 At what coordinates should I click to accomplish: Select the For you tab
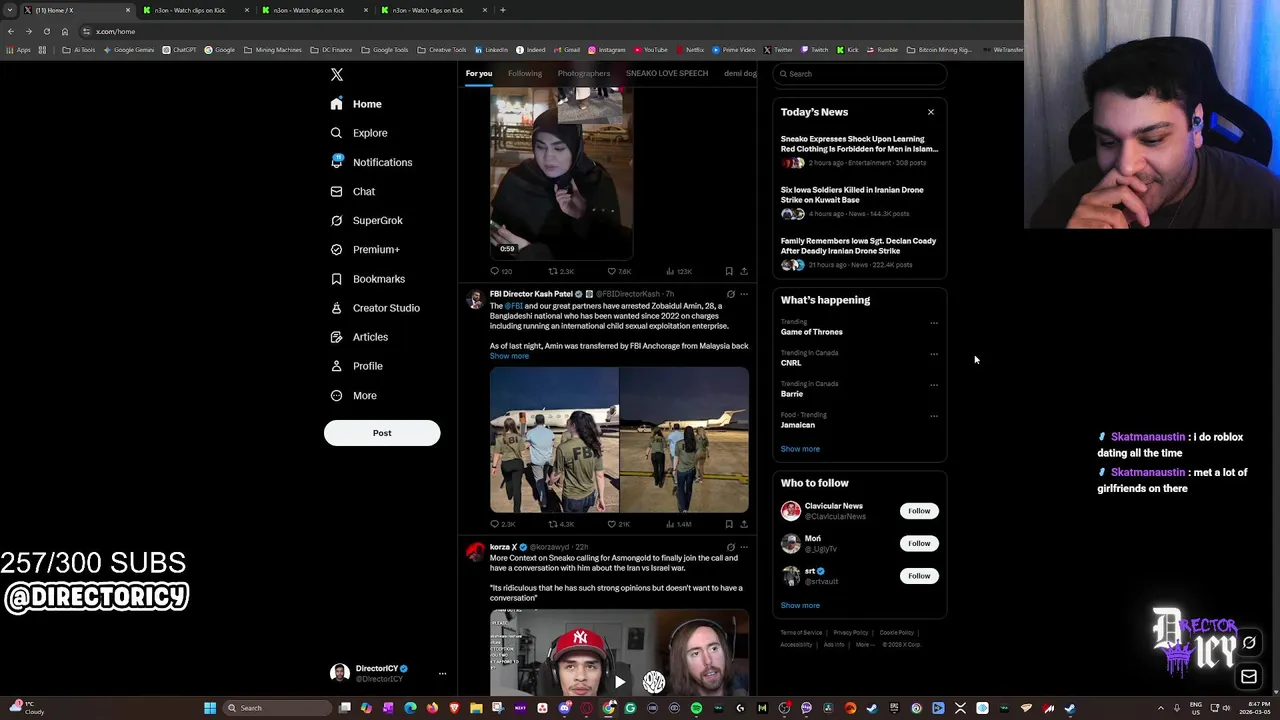click(479, 73)
